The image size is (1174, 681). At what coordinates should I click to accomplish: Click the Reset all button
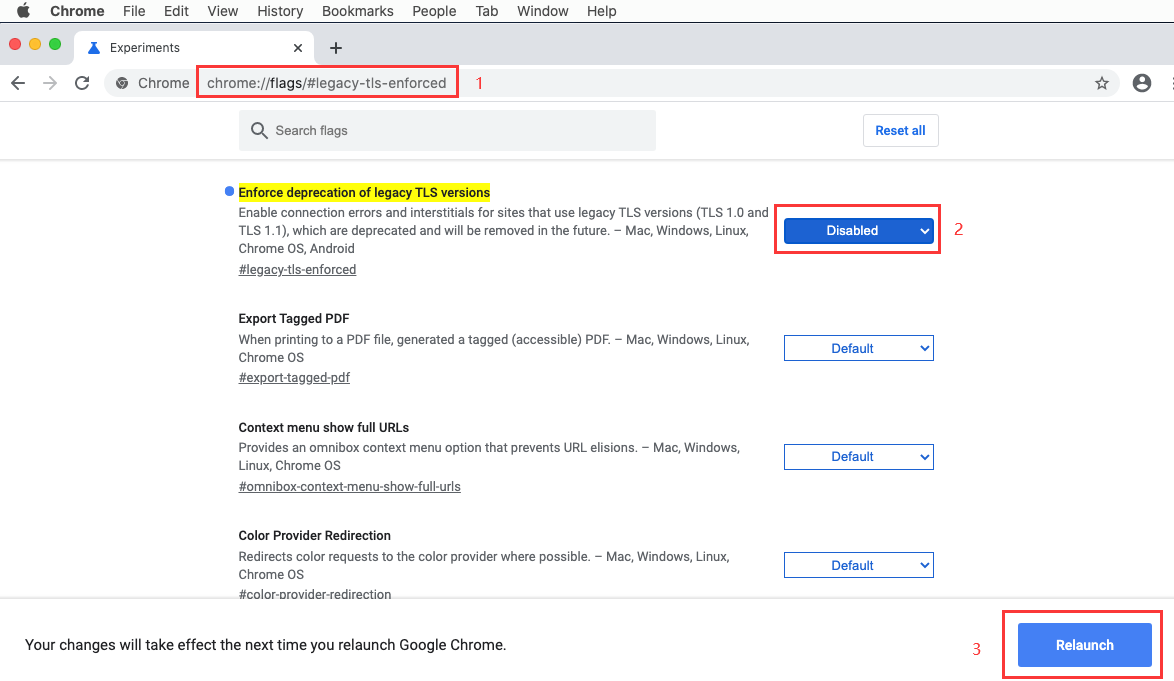[900, 131]
